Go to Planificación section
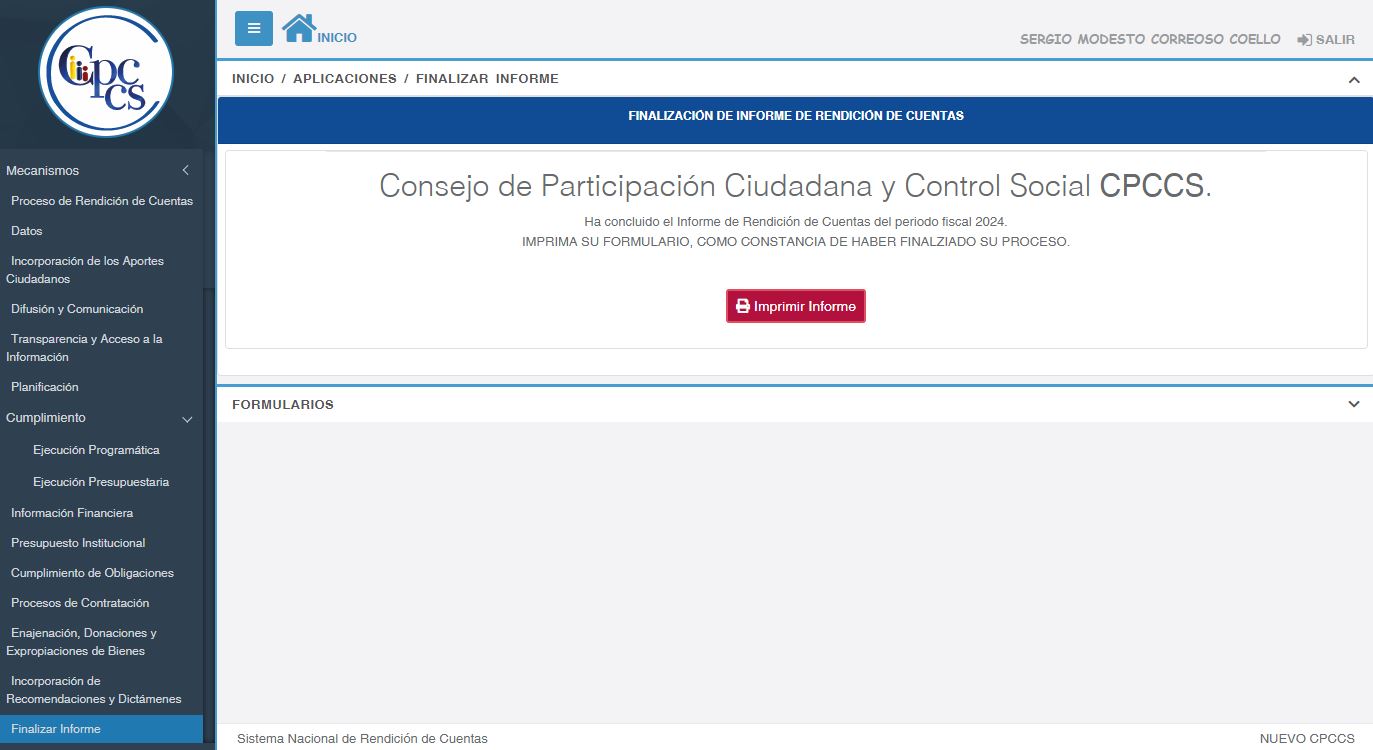1373x750 pixels. point(45,387)
